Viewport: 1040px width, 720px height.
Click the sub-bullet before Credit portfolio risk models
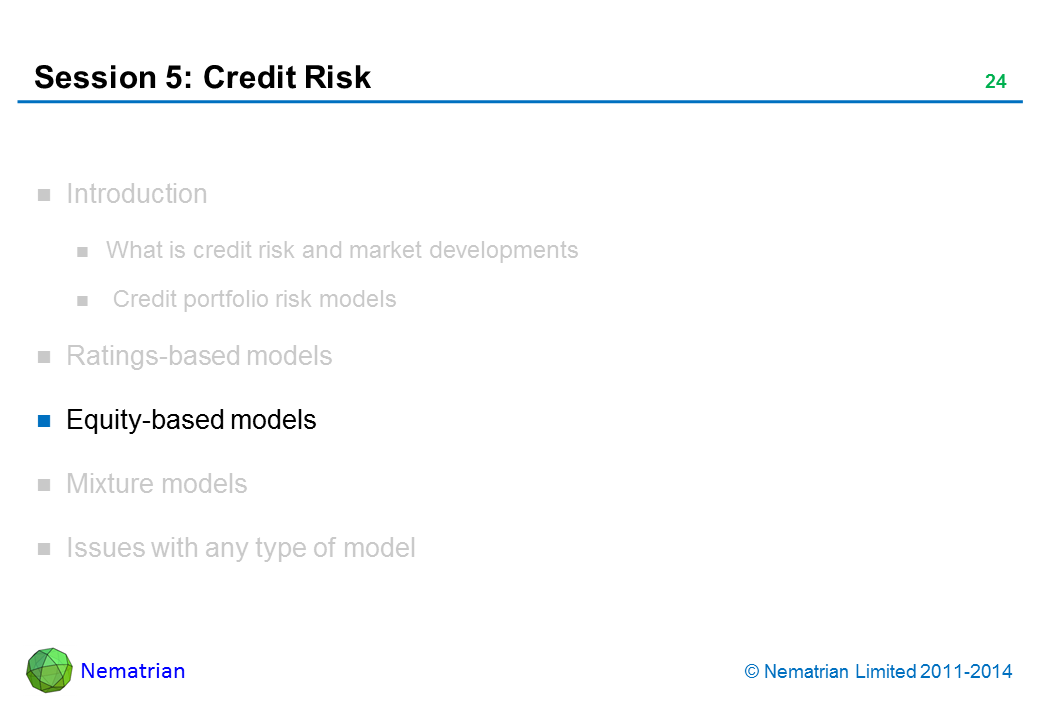84,300
